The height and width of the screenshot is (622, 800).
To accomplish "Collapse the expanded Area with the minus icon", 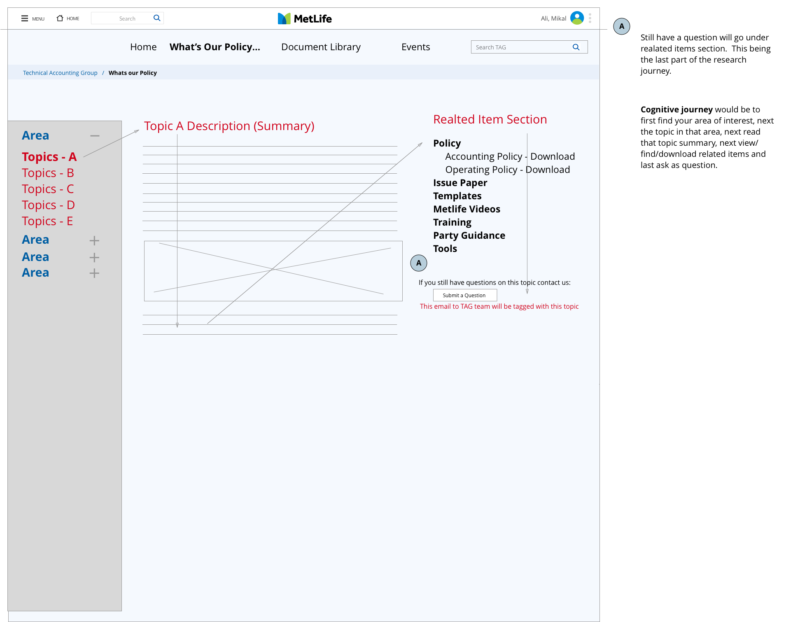I will tap(94, 136).
